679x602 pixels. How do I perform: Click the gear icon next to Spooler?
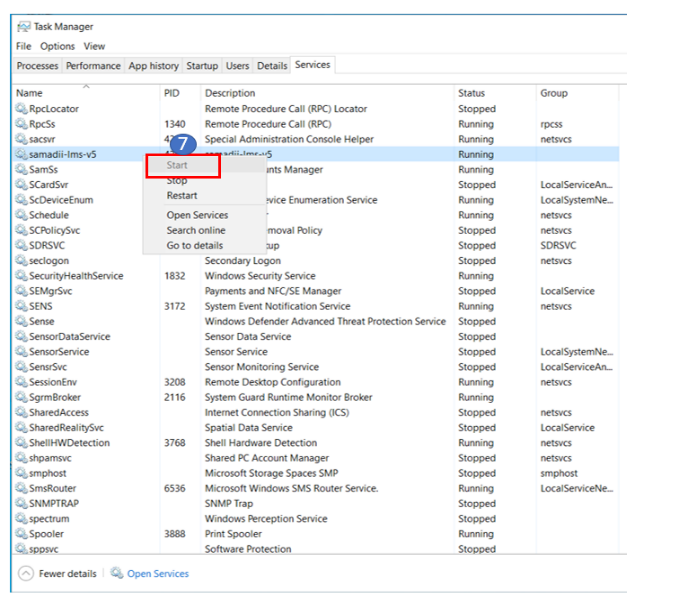(x=22, y=534)
